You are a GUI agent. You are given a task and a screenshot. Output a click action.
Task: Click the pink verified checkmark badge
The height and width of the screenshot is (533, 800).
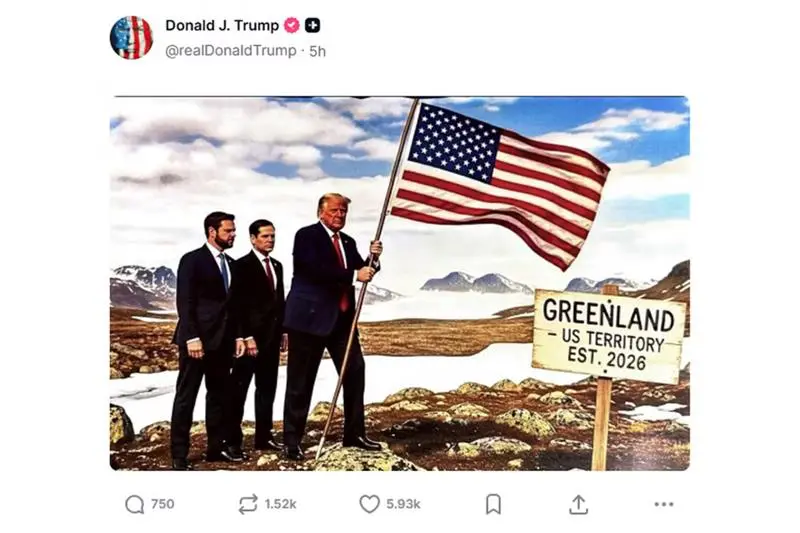[x=292, y=25]
